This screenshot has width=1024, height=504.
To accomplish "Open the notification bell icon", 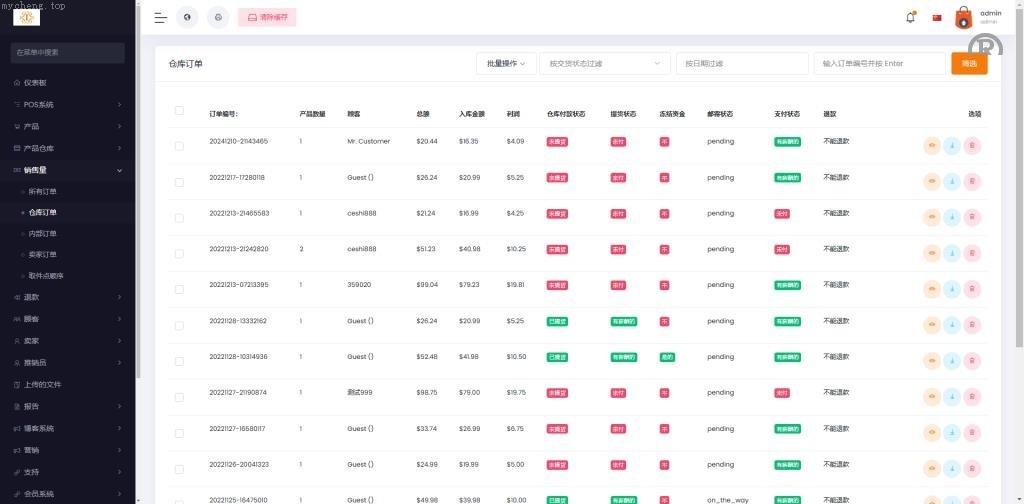I will click(910, 17).
